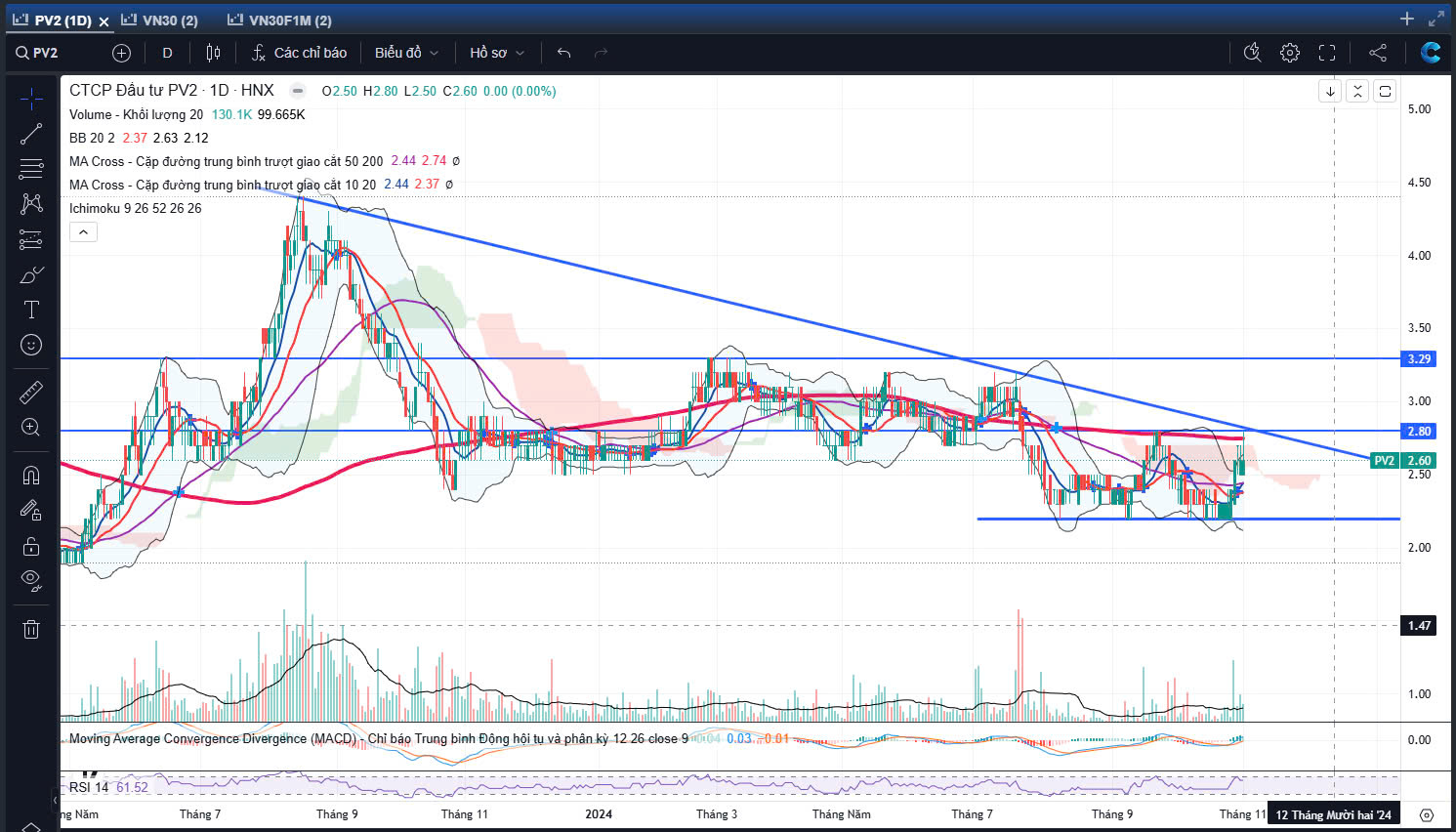Open the candlestick chart style selector

coord(213,53)
